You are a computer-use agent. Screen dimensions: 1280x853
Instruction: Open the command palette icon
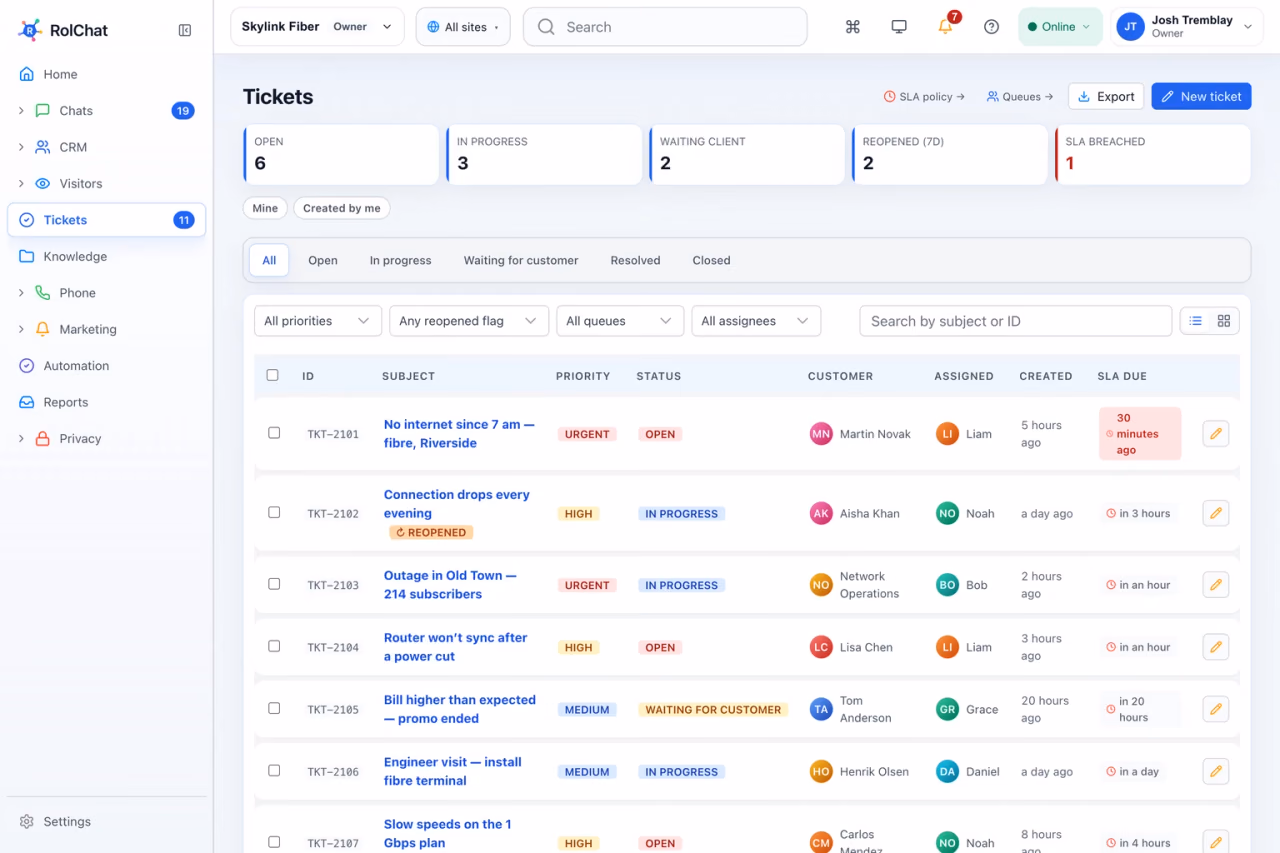pyautogui.click(x=853, y=27)
